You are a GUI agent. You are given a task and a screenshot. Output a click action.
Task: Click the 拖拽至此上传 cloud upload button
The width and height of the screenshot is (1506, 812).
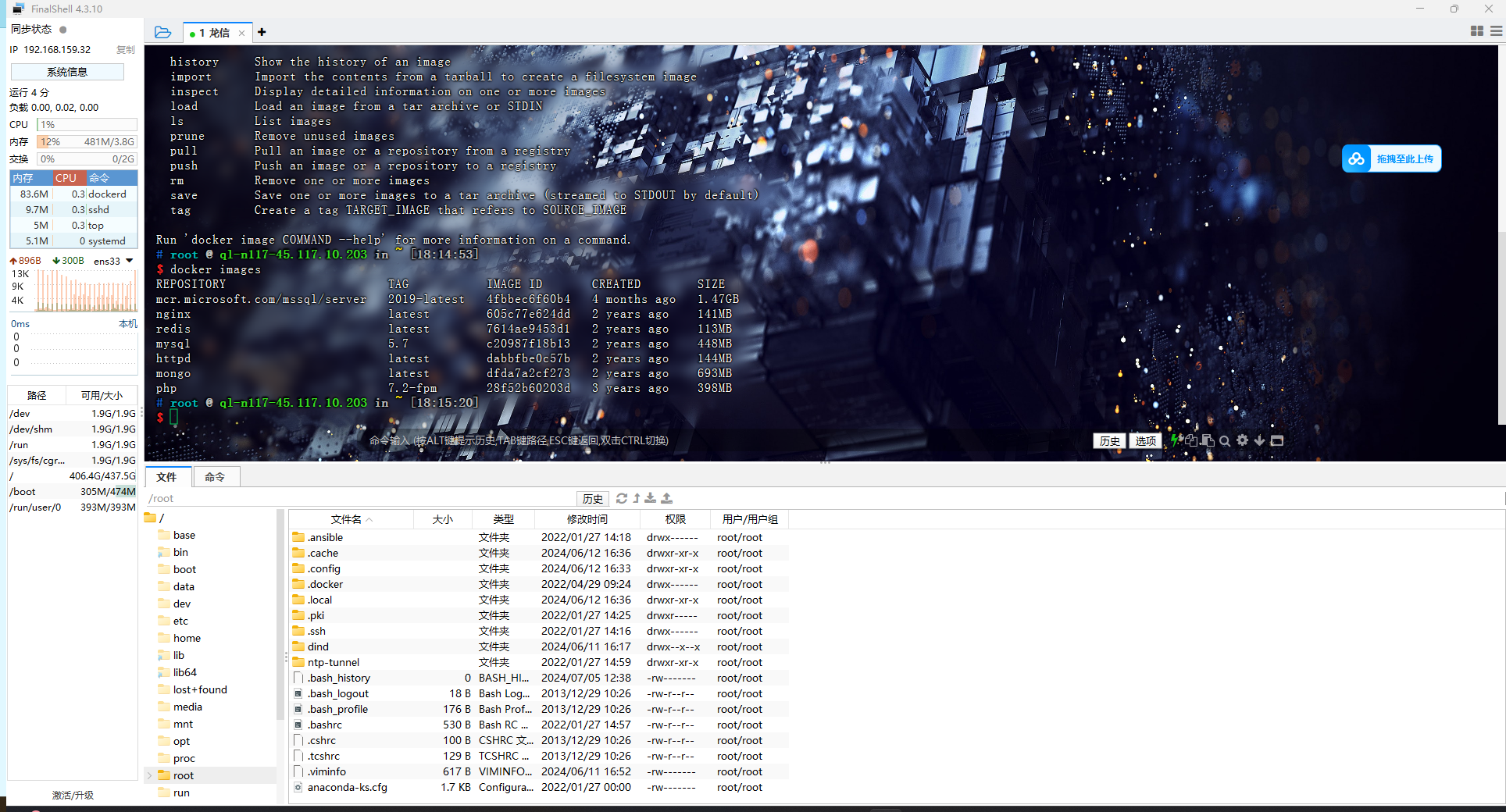[1391, 158]
